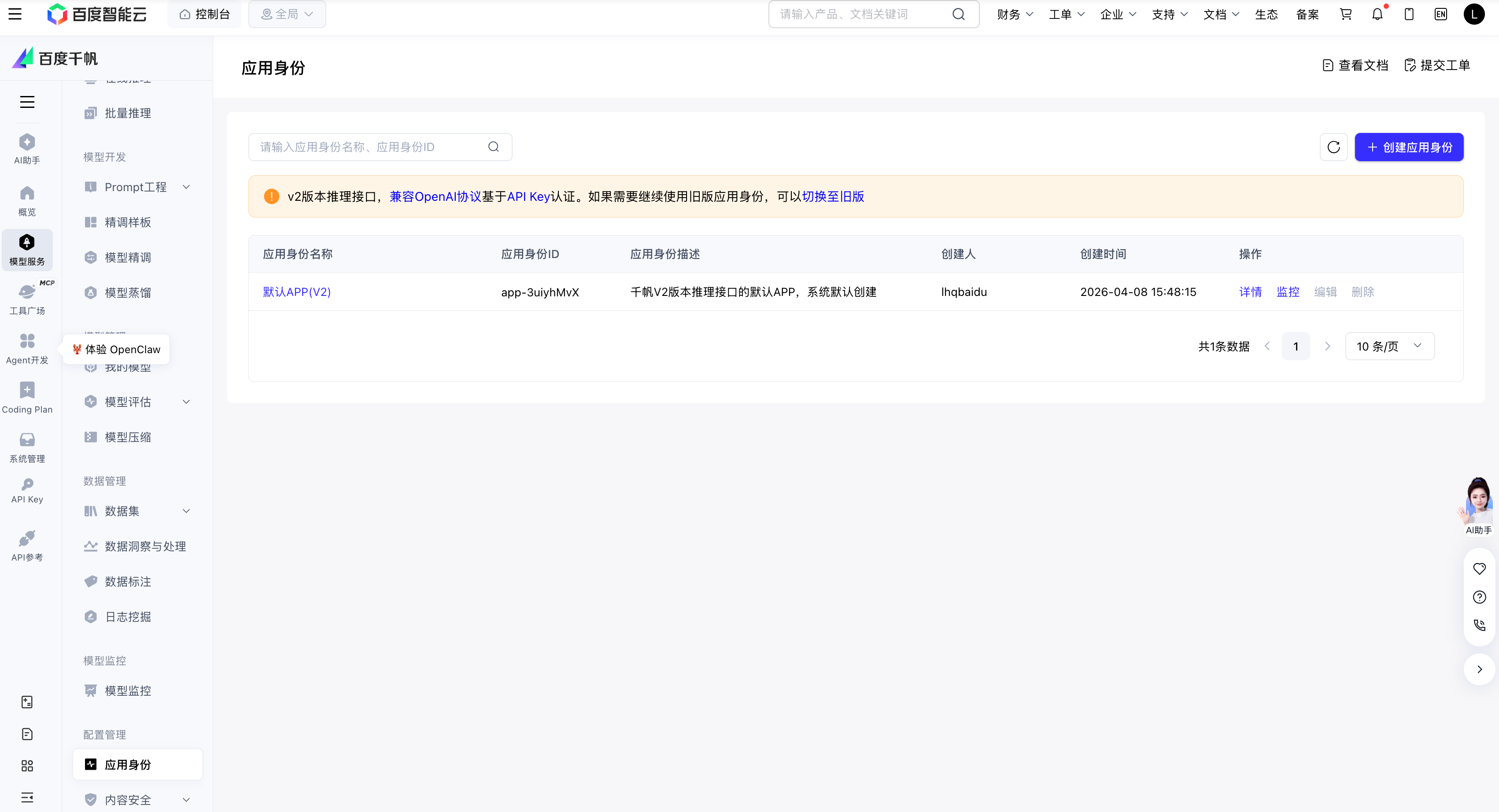1499x812 pixels.
Task: Open the 默认APP(V2) link
Action: [297, 292]
